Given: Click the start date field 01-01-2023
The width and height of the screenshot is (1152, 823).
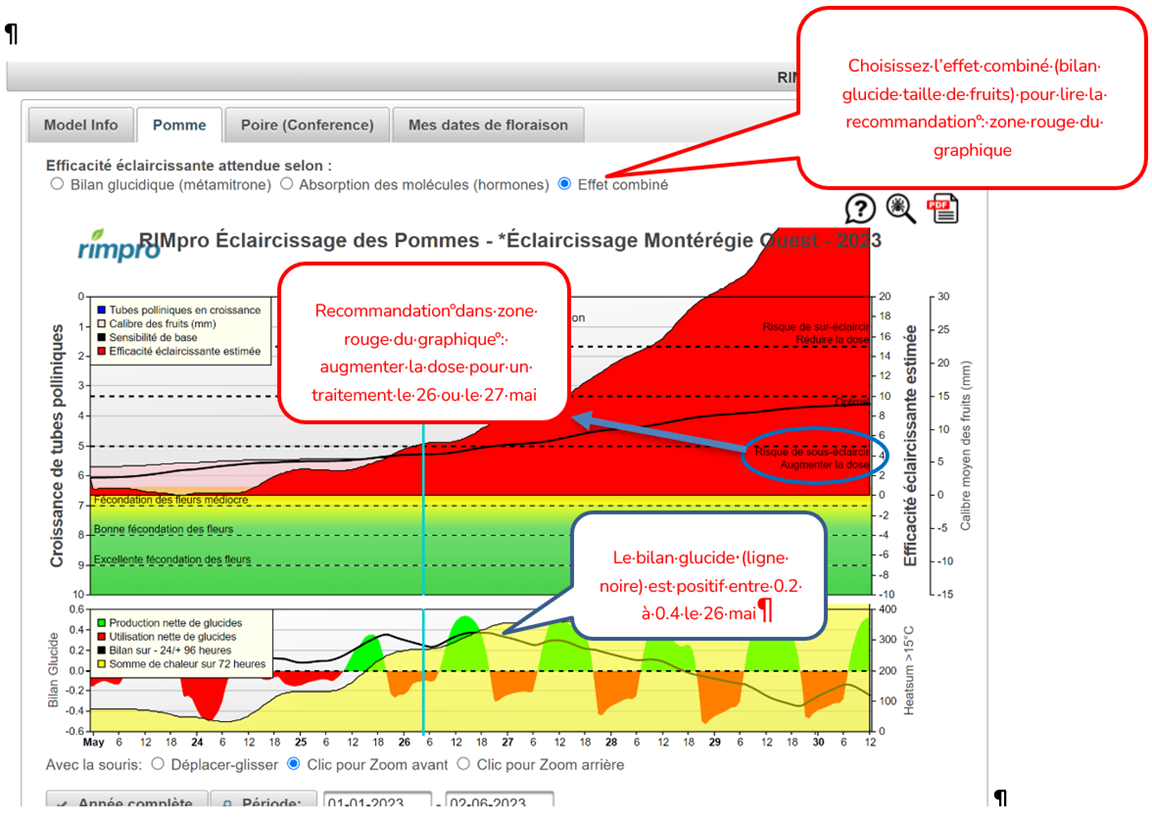Looking at the screenshot, I should click(378, 799).
